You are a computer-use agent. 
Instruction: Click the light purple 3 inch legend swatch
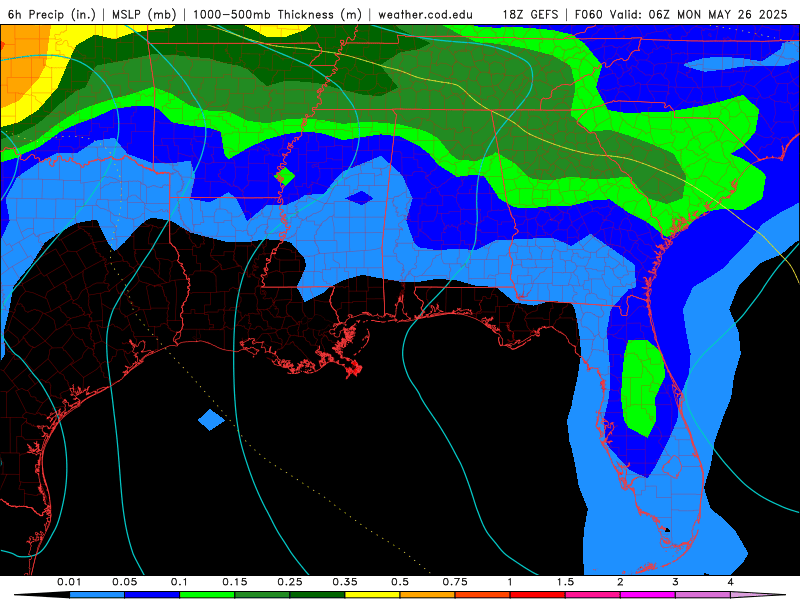(703, 595)
